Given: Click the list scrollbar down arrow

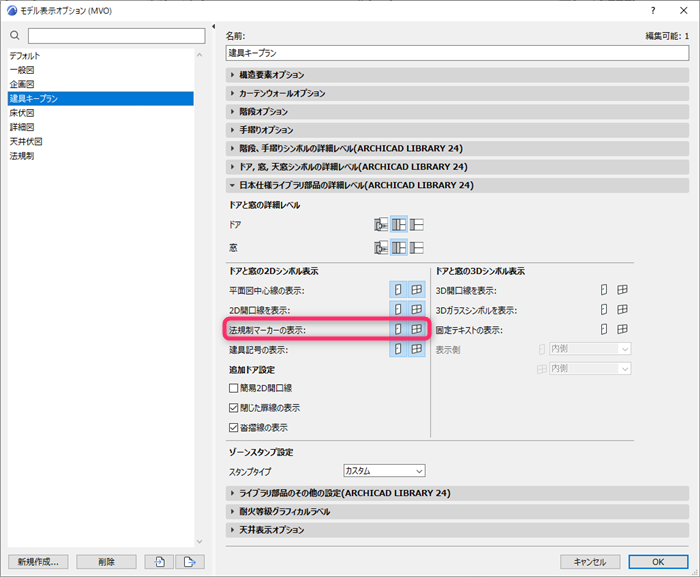Looking at the screenshot, I should coord(200,542).
